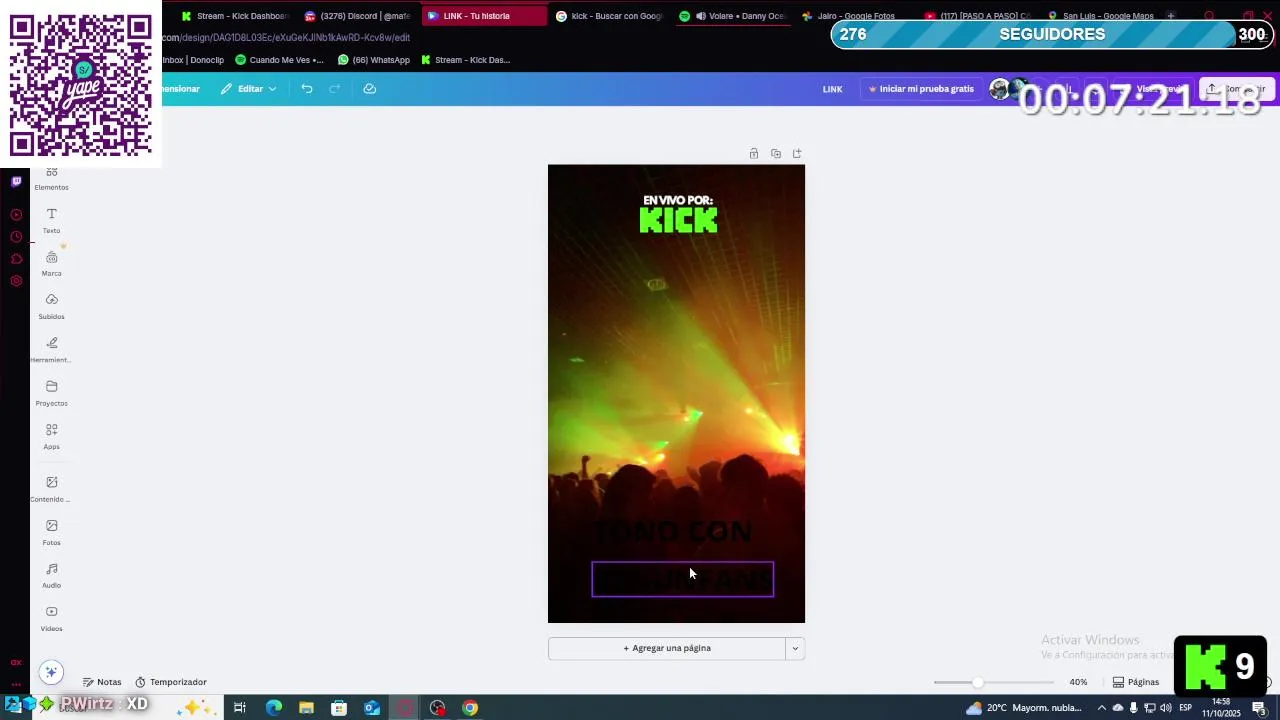Open Task View on the taskbar
The height and width of the screenshot is (720, 1280).
(240, 708)
